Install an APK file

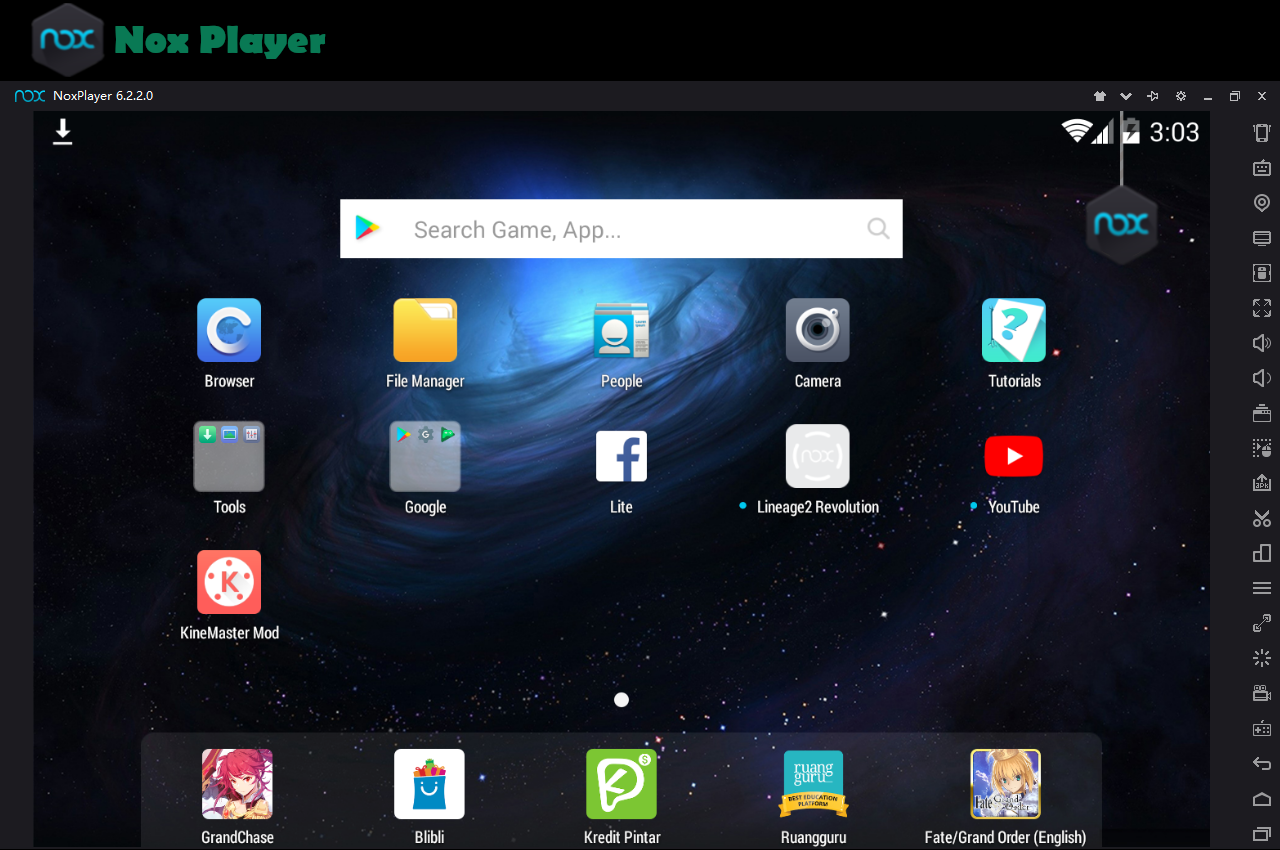[x=1262, y=483]
